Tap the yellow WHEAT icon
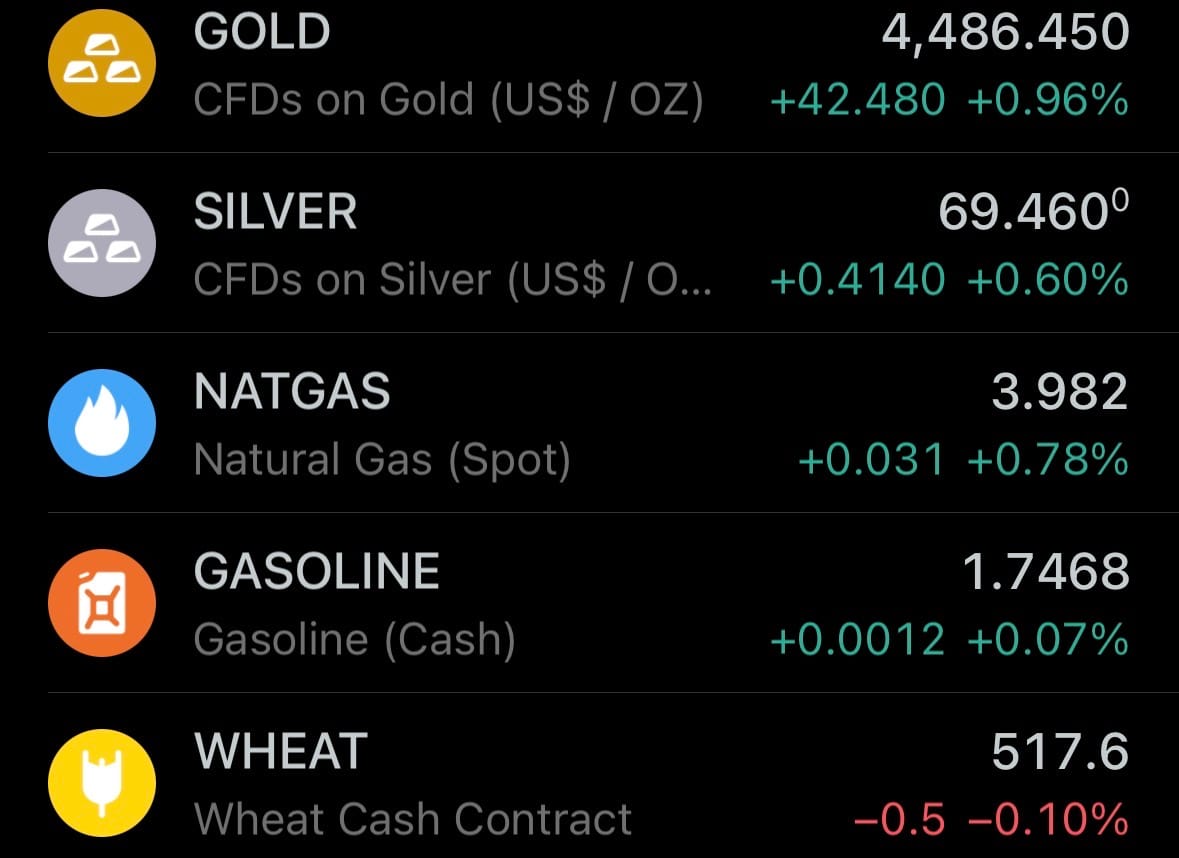1179x858 pixels. 102,782
